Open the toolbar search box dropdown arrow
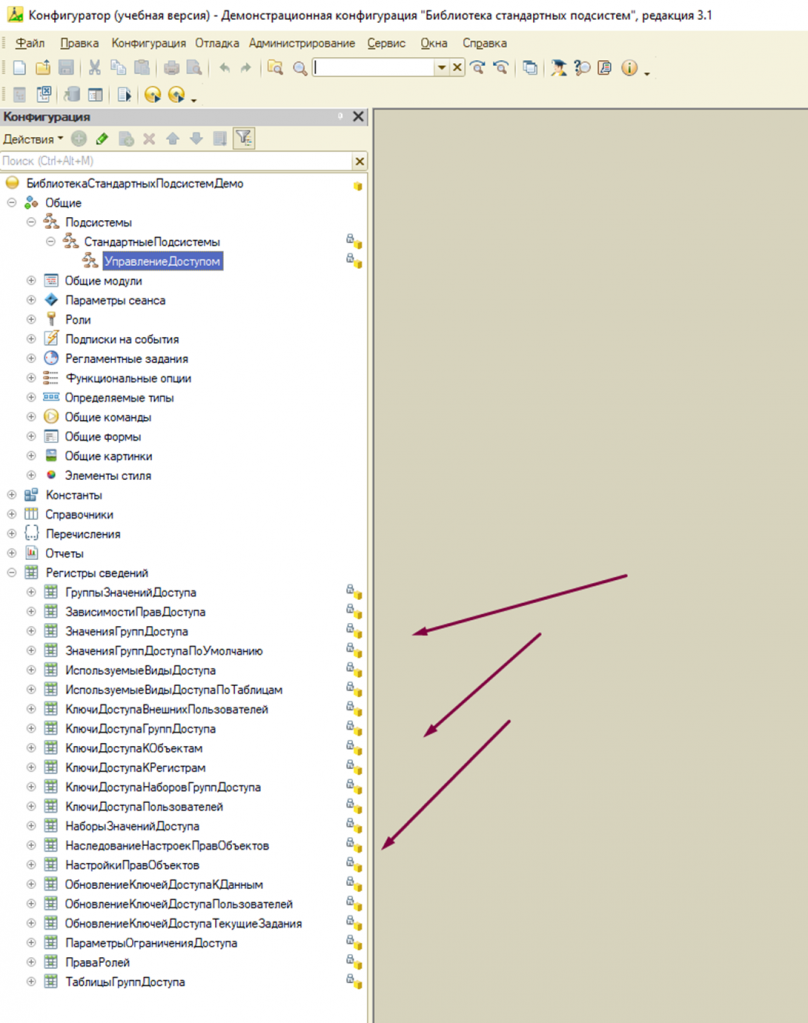The height and width of the screenshot is (1023, 808). coord(442,68)
